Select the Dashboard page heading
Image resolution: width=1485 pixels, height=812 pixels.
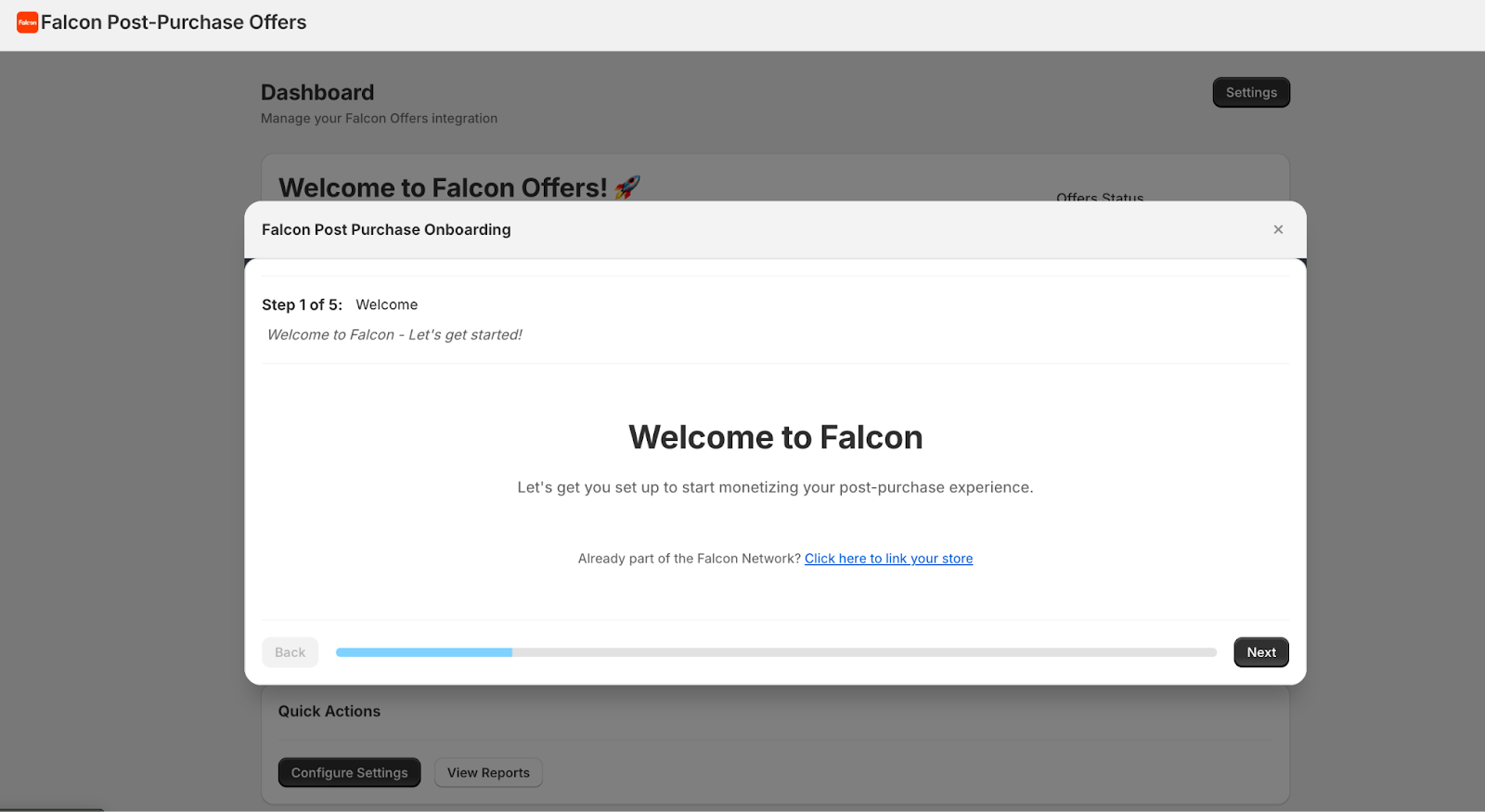(317, 93)
